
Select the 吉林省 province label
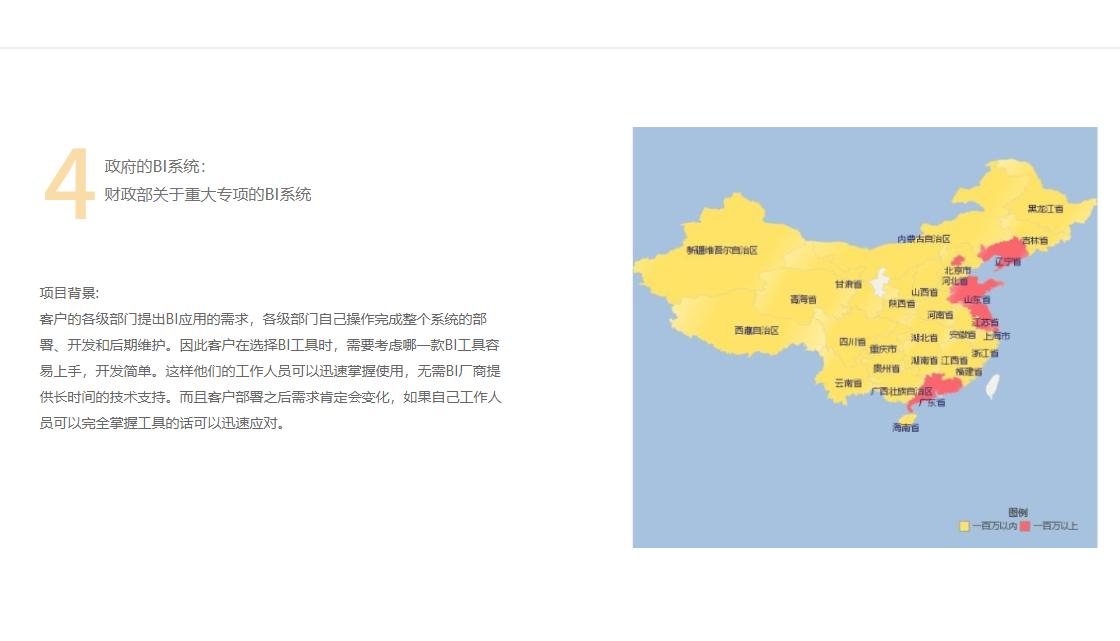point(1034,241)
